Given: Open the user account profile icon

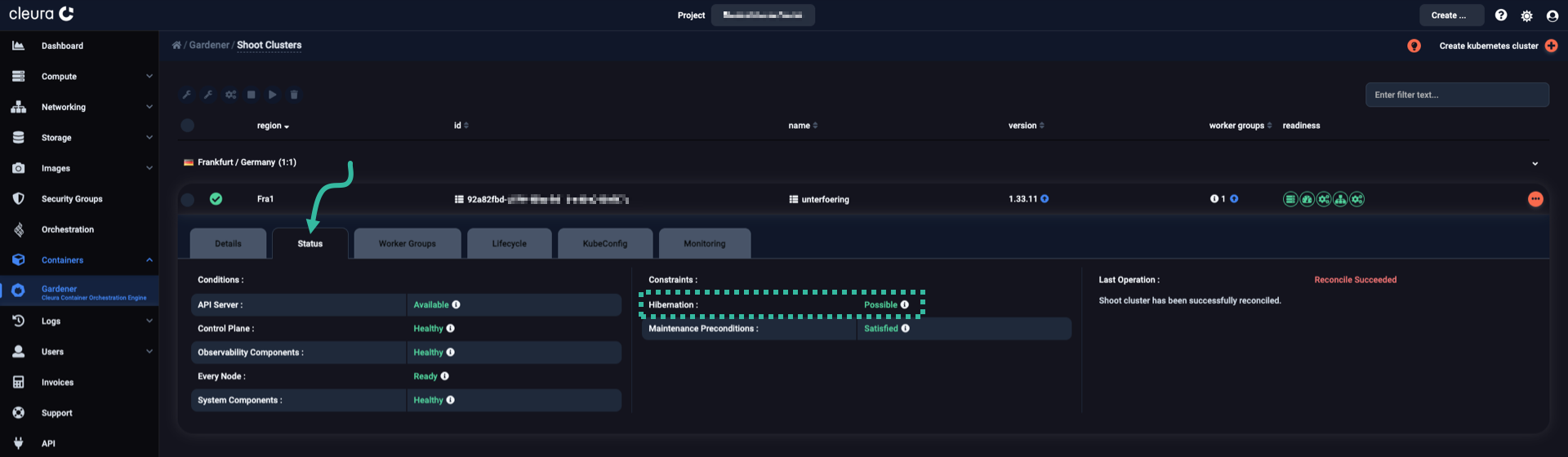Looking at the screenshot, I should pyautogui.click(x=1552, y=16).
